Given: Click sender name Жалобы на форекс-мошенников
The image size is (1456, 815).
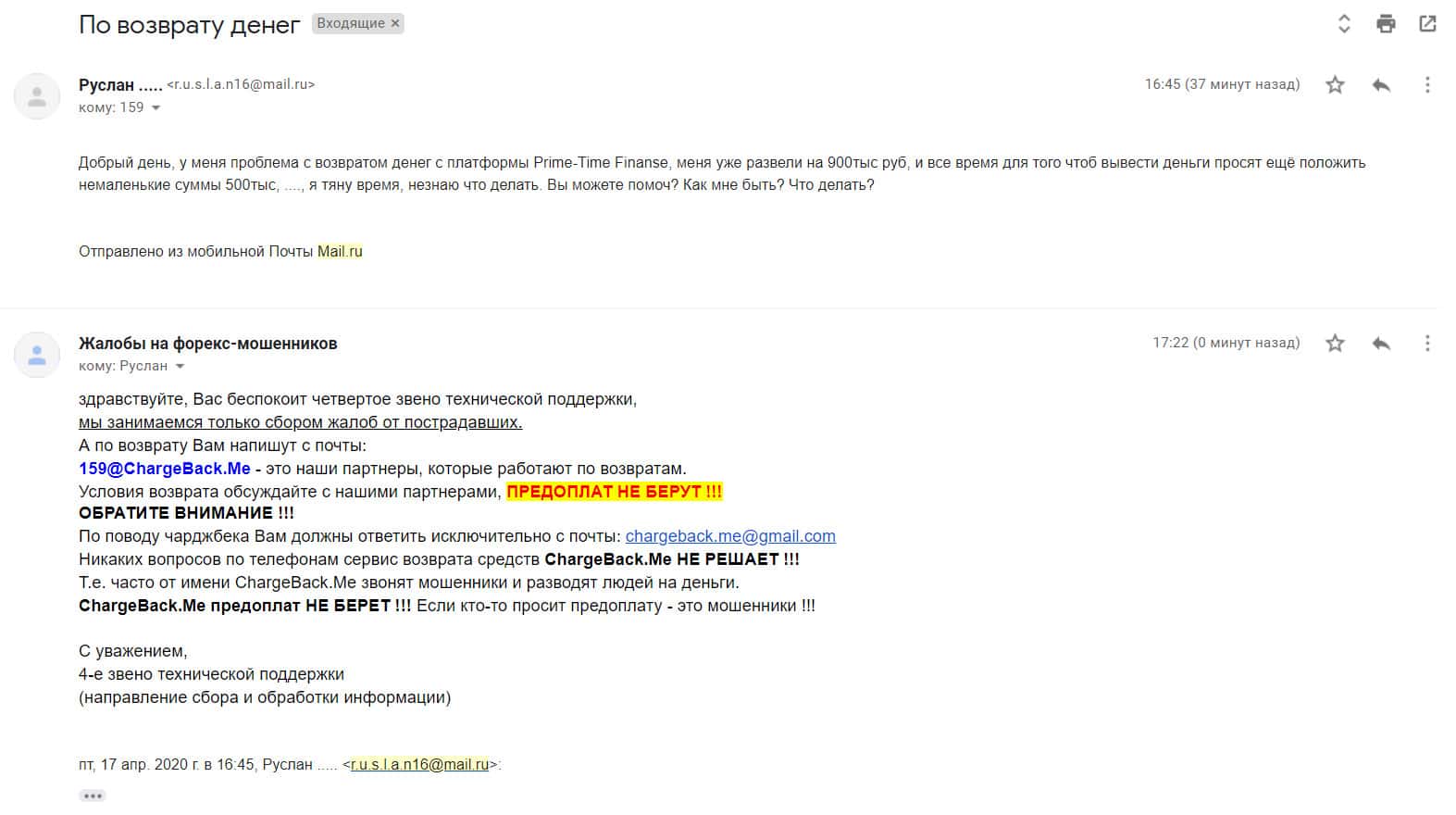Looking at the screenshot, I should point(208,344).
